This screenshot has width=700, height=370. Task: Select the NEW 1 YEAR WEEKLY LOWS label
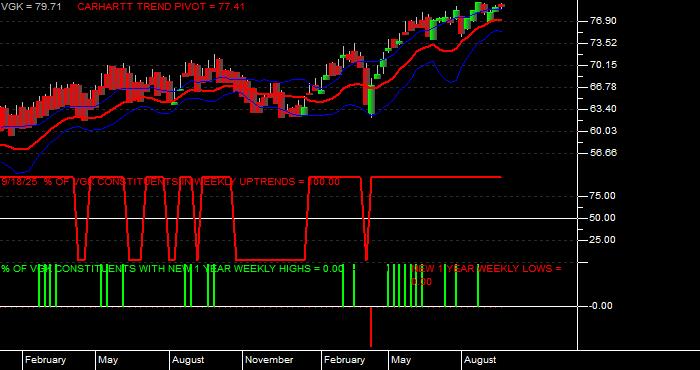(485, 275)
